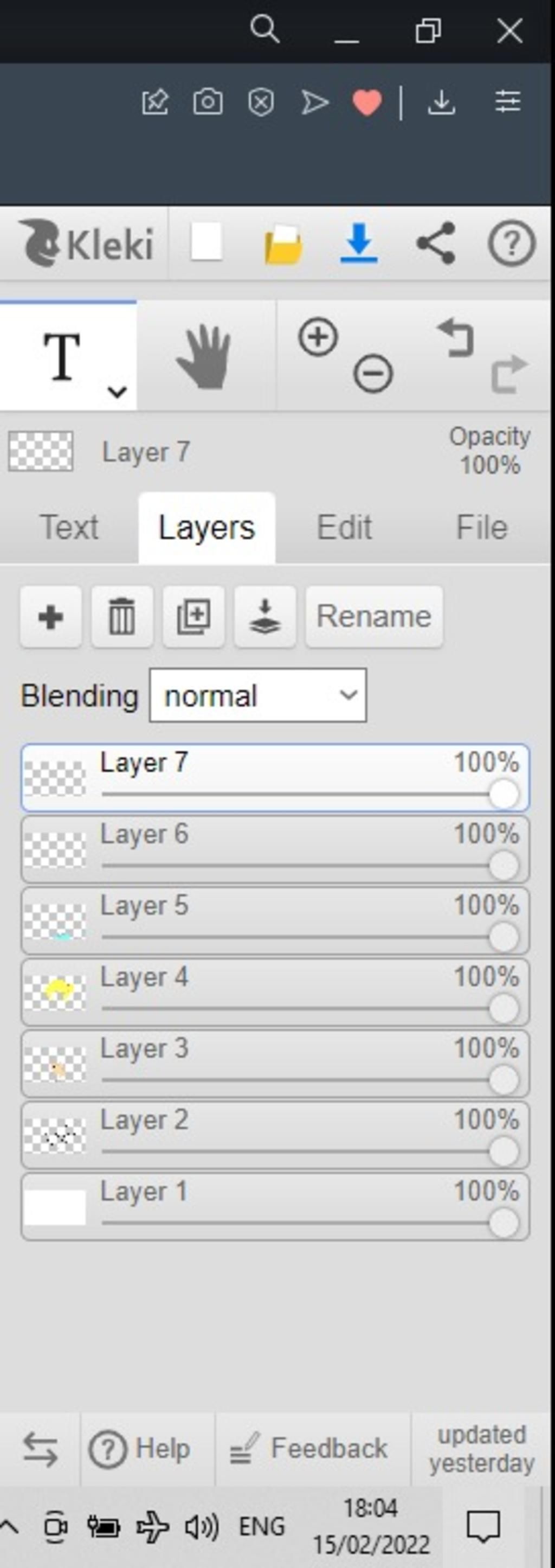Add a new layer with plus icon
Viewport: 555px width, 1568px height.
(50, 617)
